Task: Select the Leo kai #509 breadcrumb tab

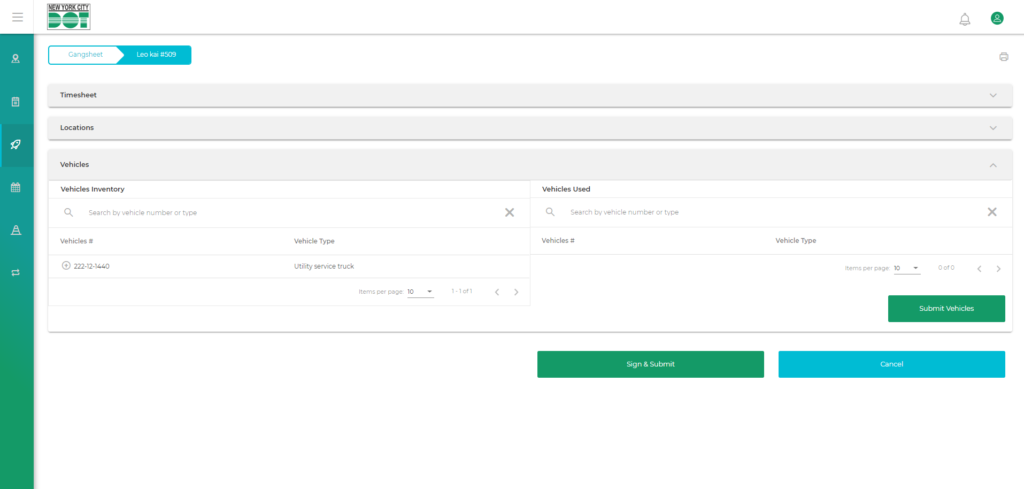Action: (156, 55)
